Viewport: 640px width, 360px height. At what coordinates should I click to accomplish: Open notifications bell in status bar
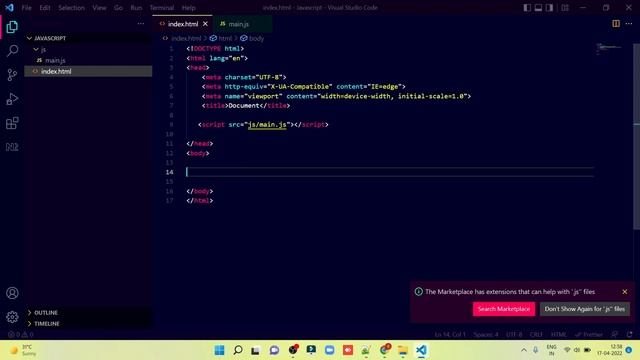pos(629,335)
